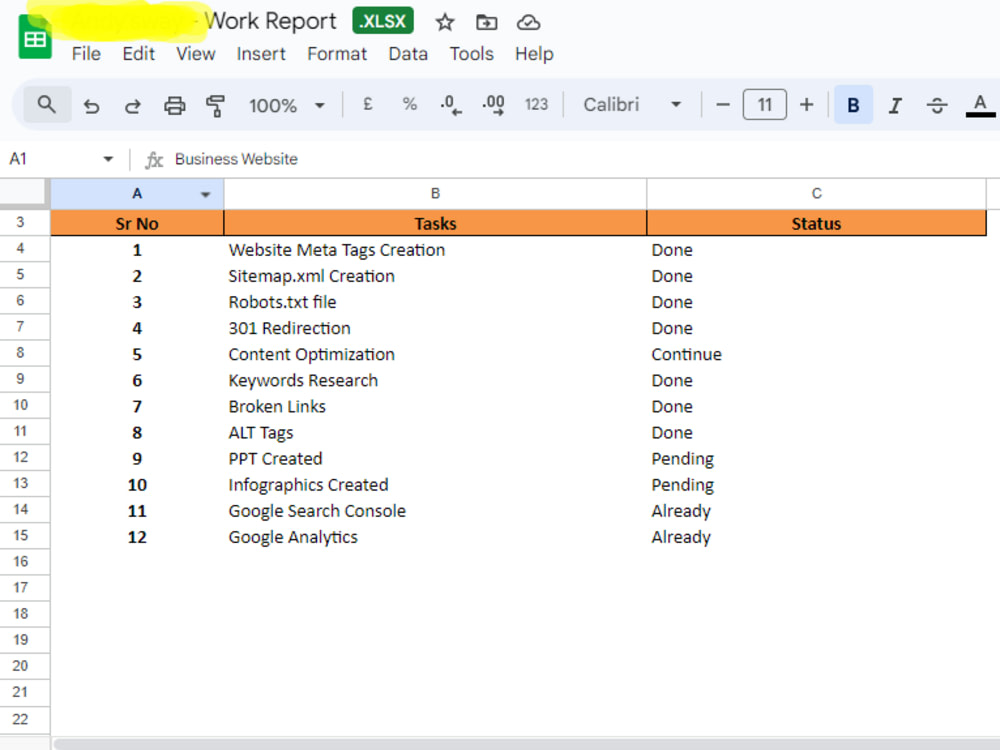This screenshot has width=1000, height=750.
Task: Click the font size 11 field
Action: 765,105
